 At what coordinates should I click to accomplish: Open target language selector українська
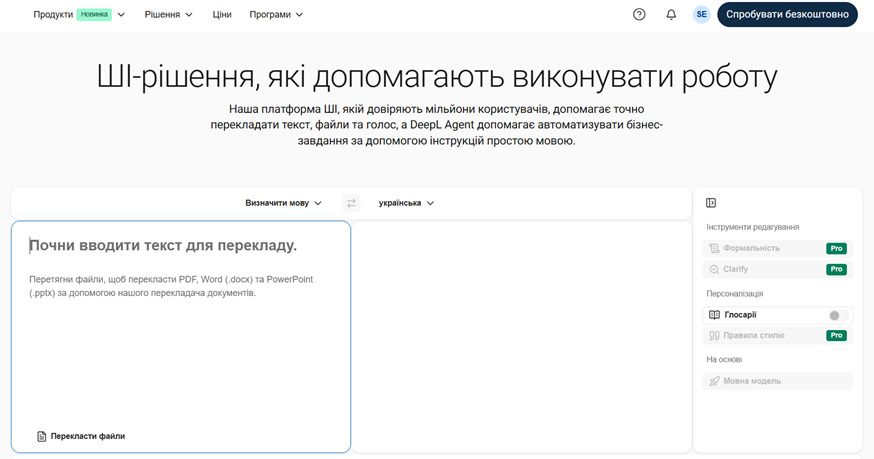406,203
